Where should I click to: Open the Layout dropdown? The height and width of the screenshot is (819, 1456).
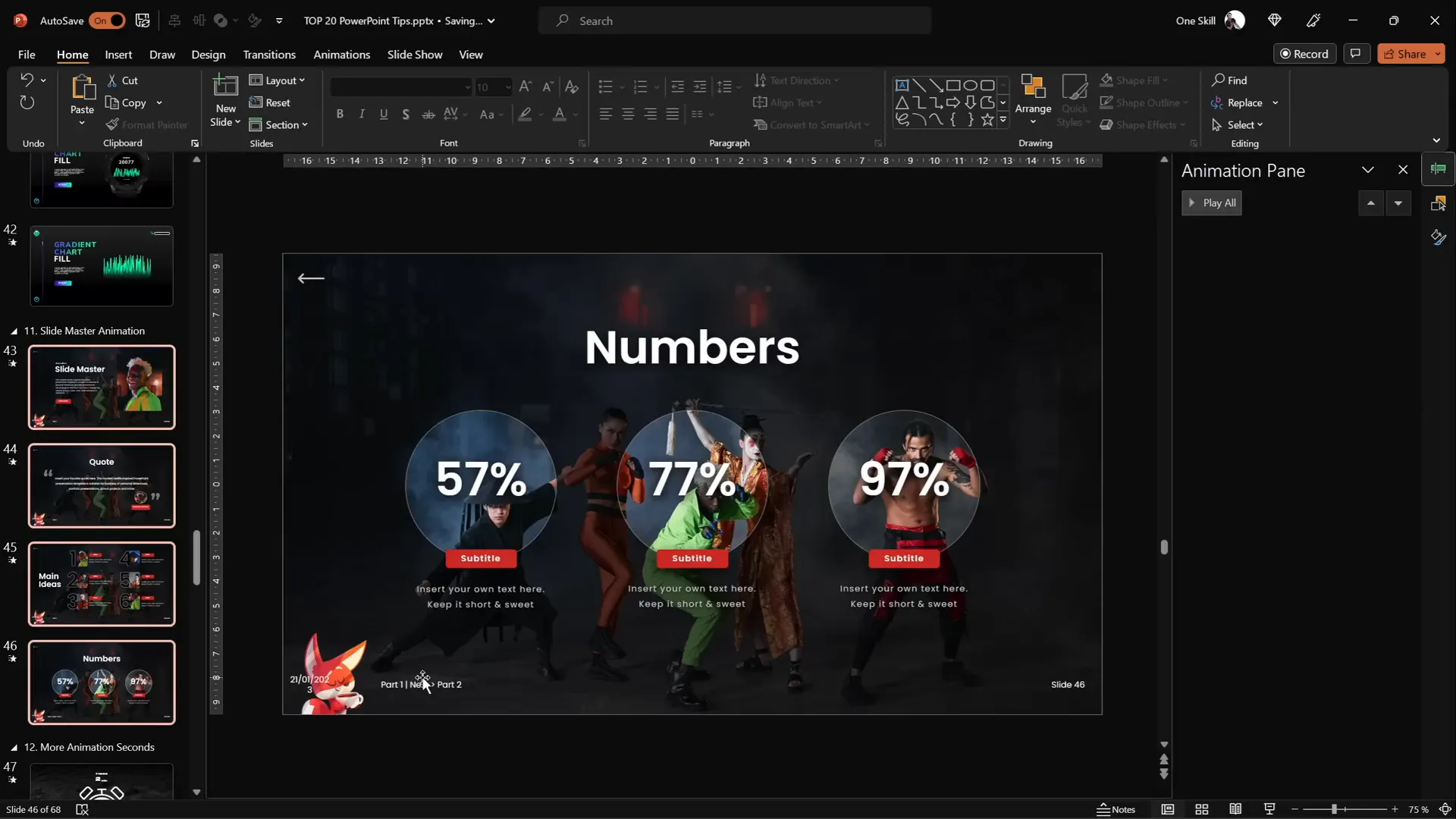point(278,80)
